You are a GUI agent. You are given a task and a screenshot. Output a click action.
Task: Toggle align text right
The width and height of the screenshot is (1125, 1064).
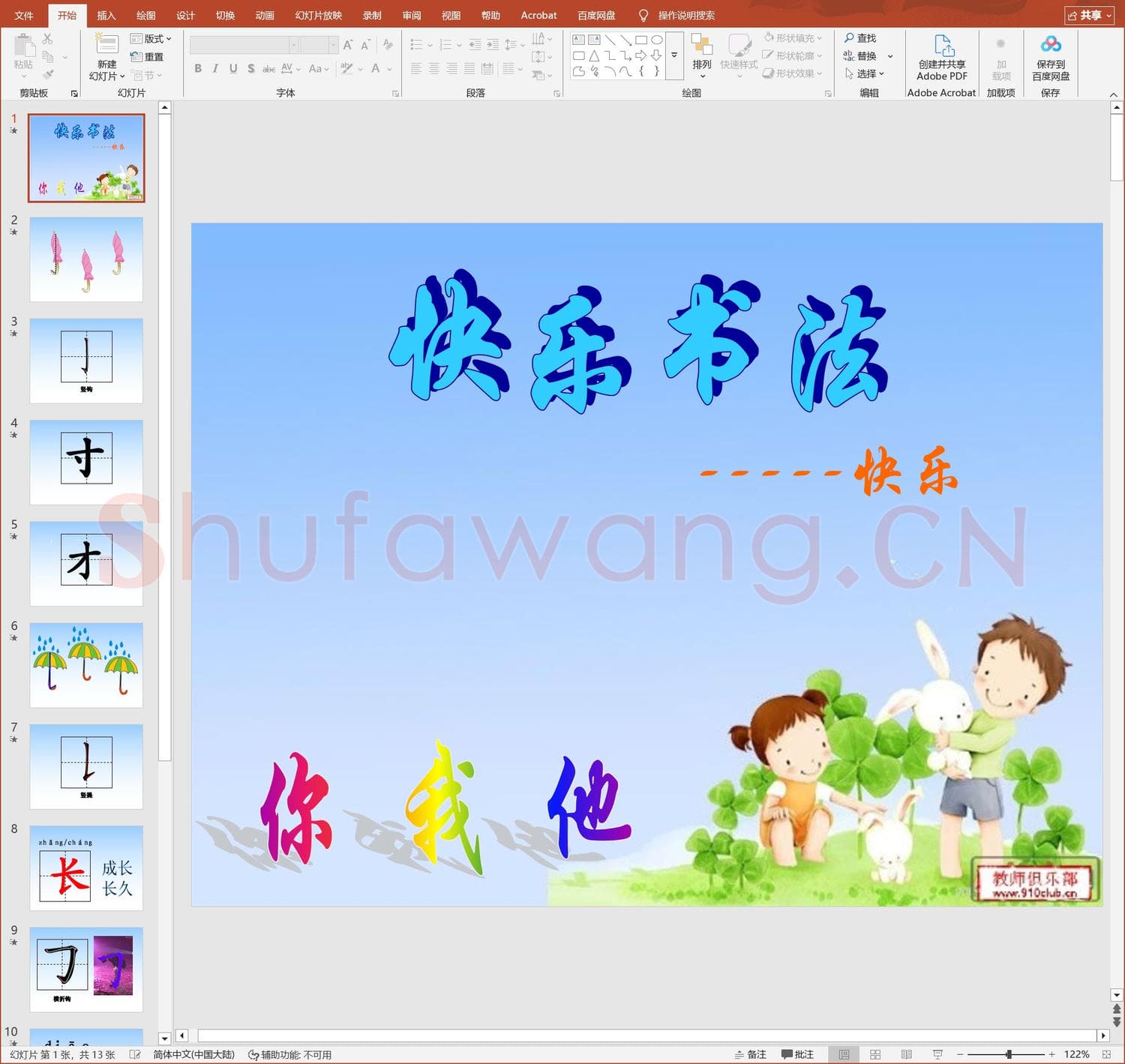[451, 69]
